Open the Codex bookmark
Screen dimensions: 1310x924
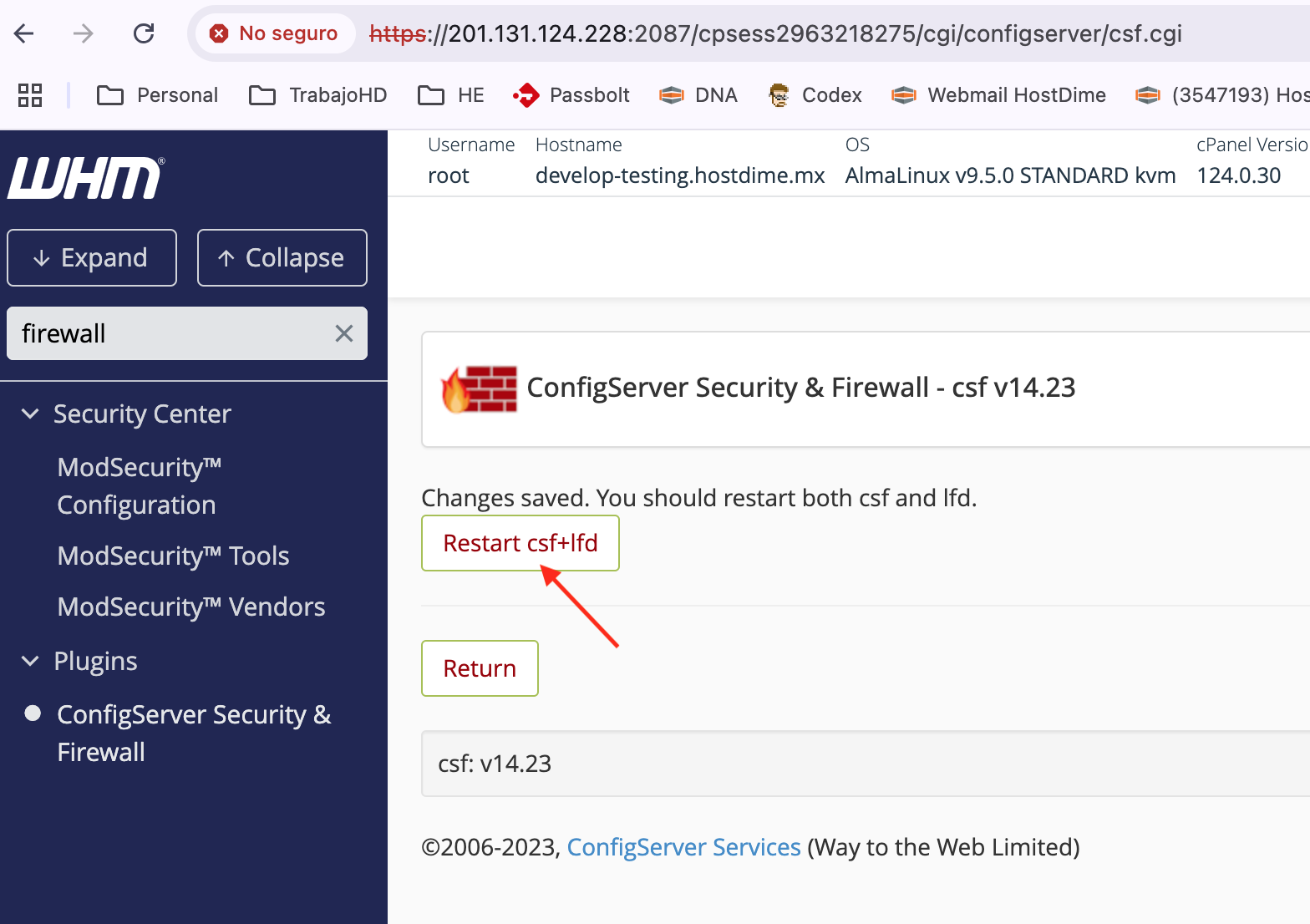pyautogui.click(x=815, y=95)
